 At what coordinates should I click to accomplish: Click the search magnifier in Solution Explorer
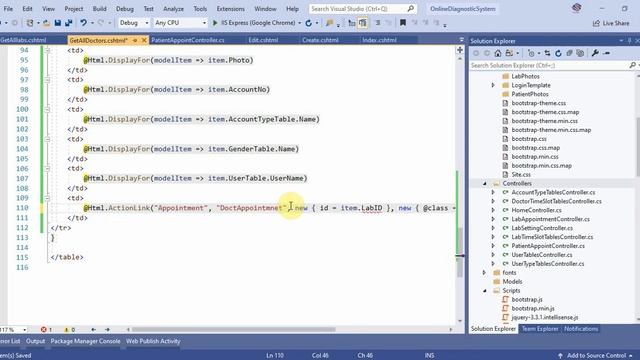pos(632,65)
